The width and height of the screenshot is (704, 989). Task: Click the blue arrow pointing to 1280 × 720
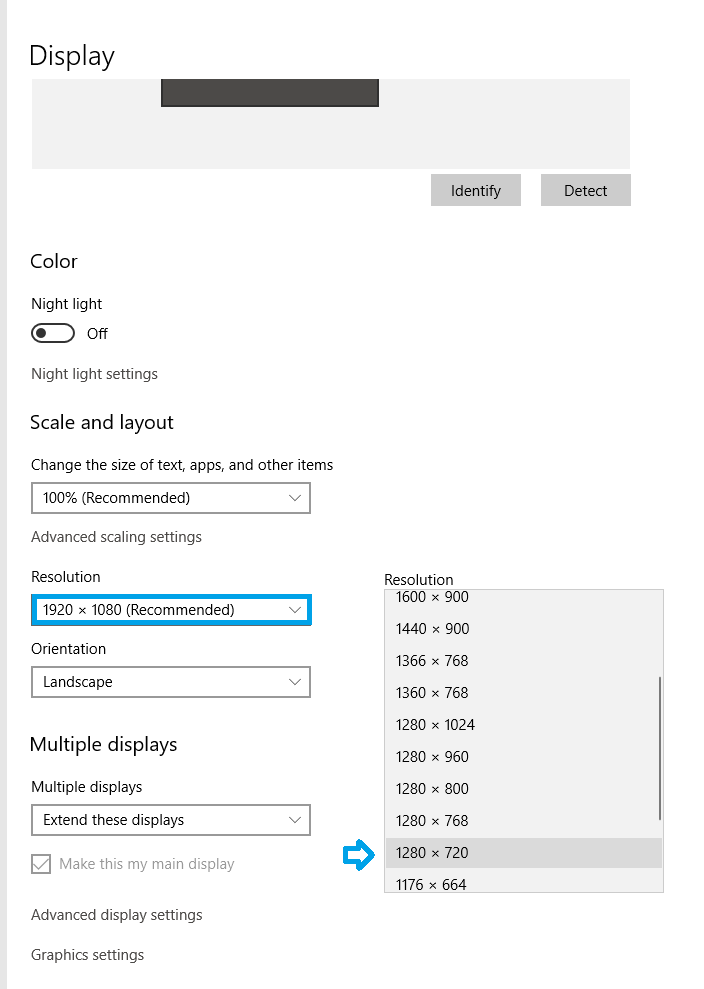point(359,855)
